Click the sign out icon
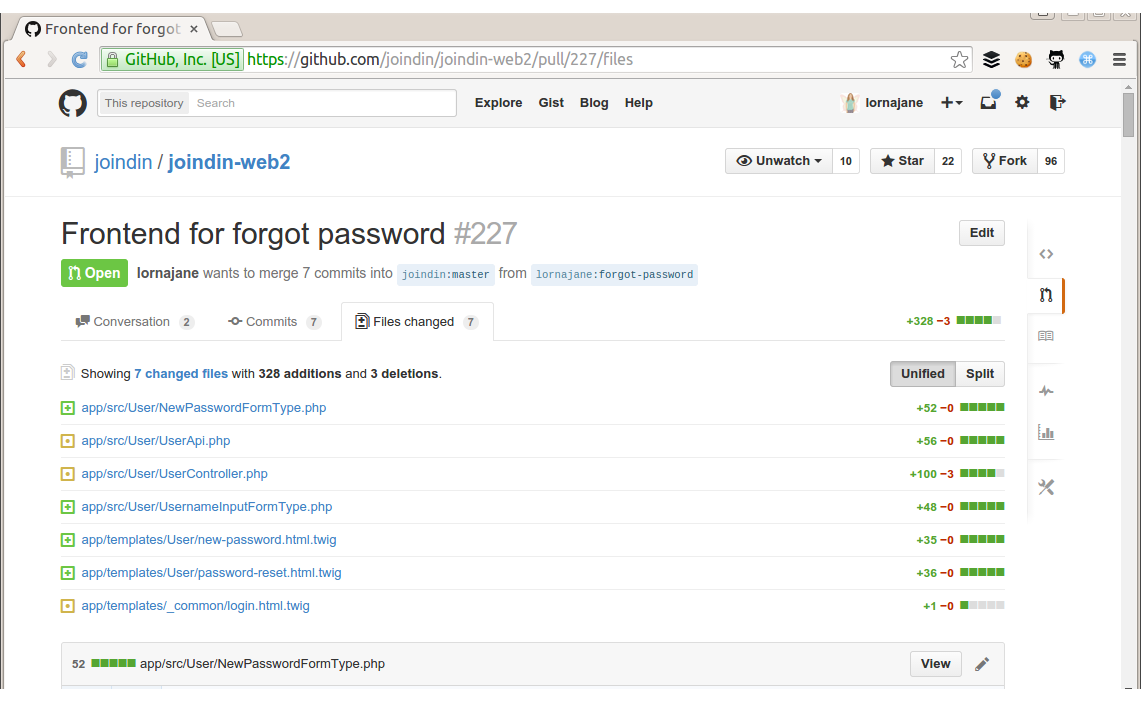Screen dimensions: 1141x702 [x=1057, y=102]
